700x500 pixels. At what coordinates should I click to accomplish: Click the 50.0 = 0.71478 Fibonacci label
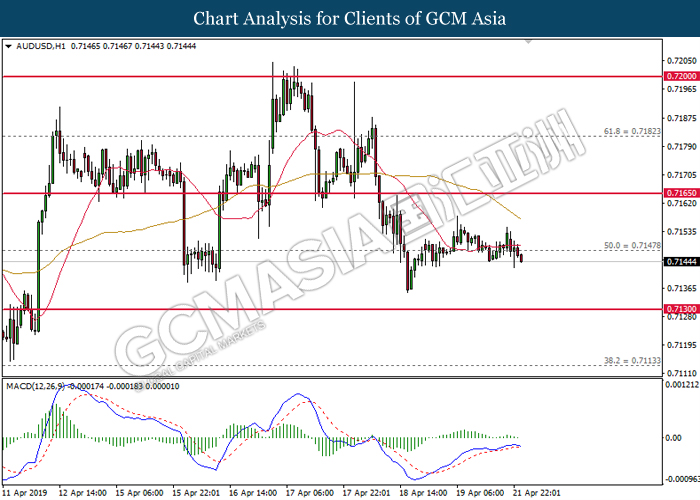tap(632, 246)
